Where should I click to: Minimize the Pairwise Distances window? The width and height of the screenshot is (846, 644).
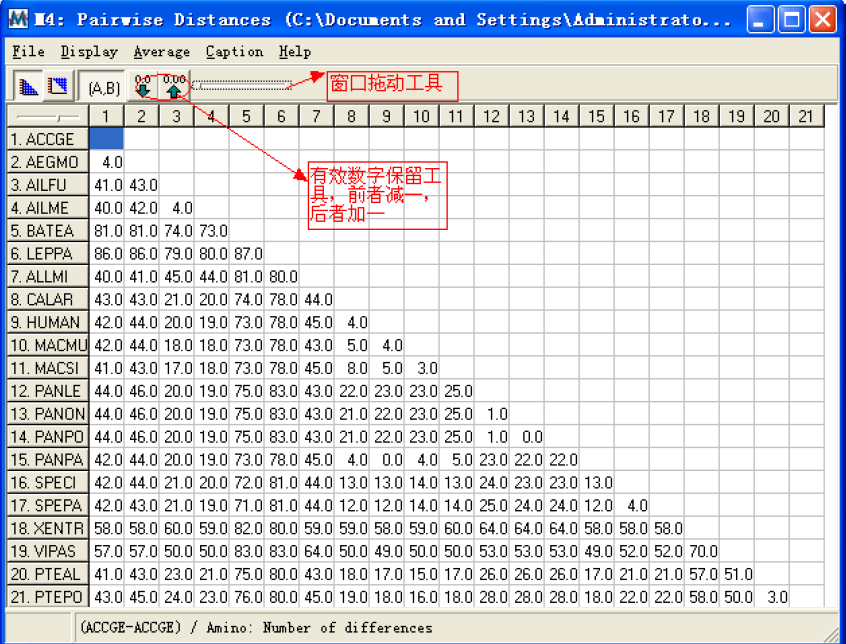pyautogui.click(x=760, y=20)
